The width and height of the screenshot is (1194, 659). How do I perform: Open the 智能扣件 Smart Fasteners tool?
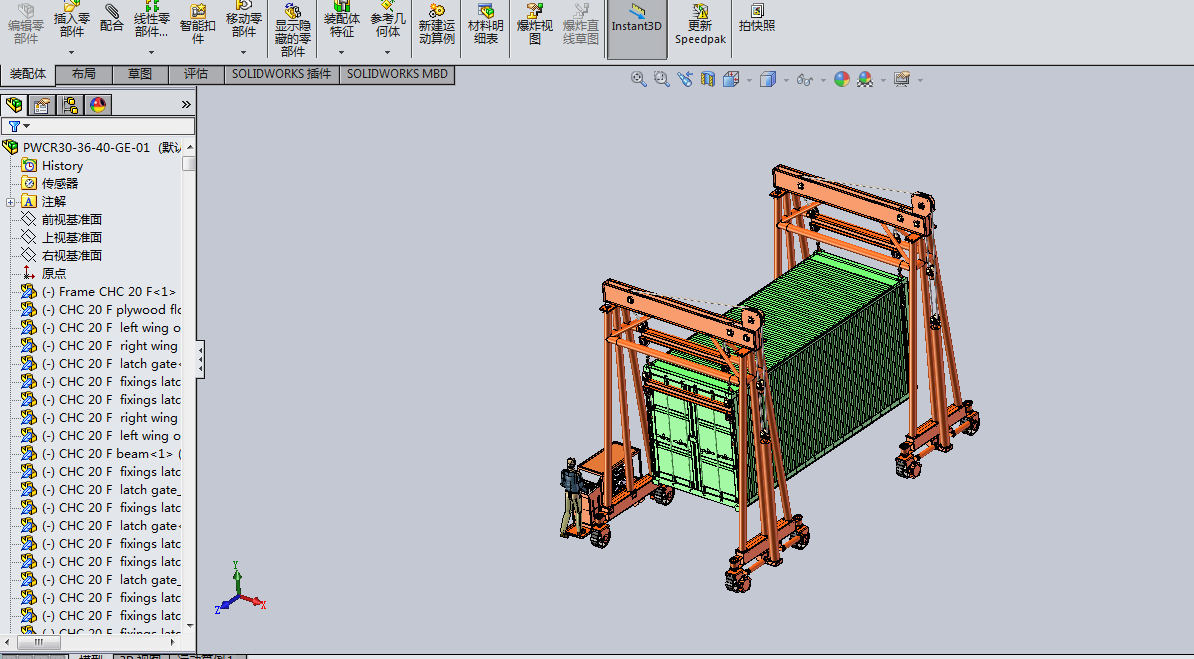pyautogui.click(x=197, y=24)
